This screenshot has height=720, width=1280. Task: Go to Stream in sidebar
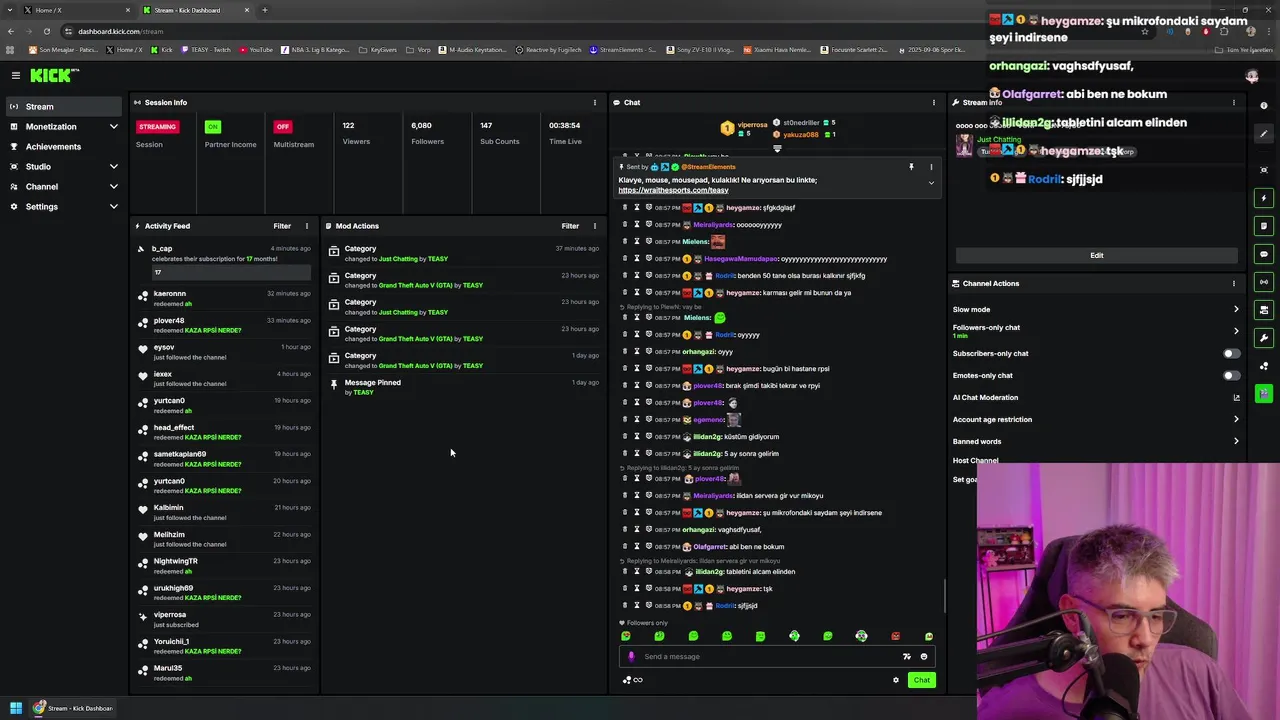coord(63,107)
